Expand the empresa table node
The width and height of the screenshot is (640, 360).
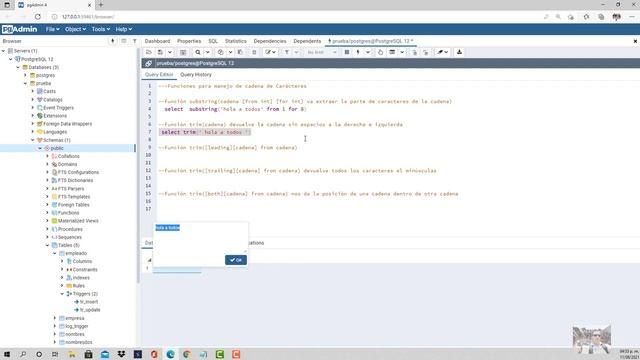pyautogui.click(x=55, y=318)
